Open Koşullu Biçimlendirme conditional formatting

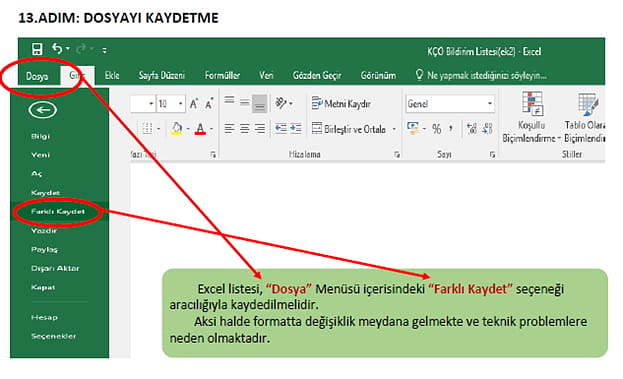pos(531,118)
